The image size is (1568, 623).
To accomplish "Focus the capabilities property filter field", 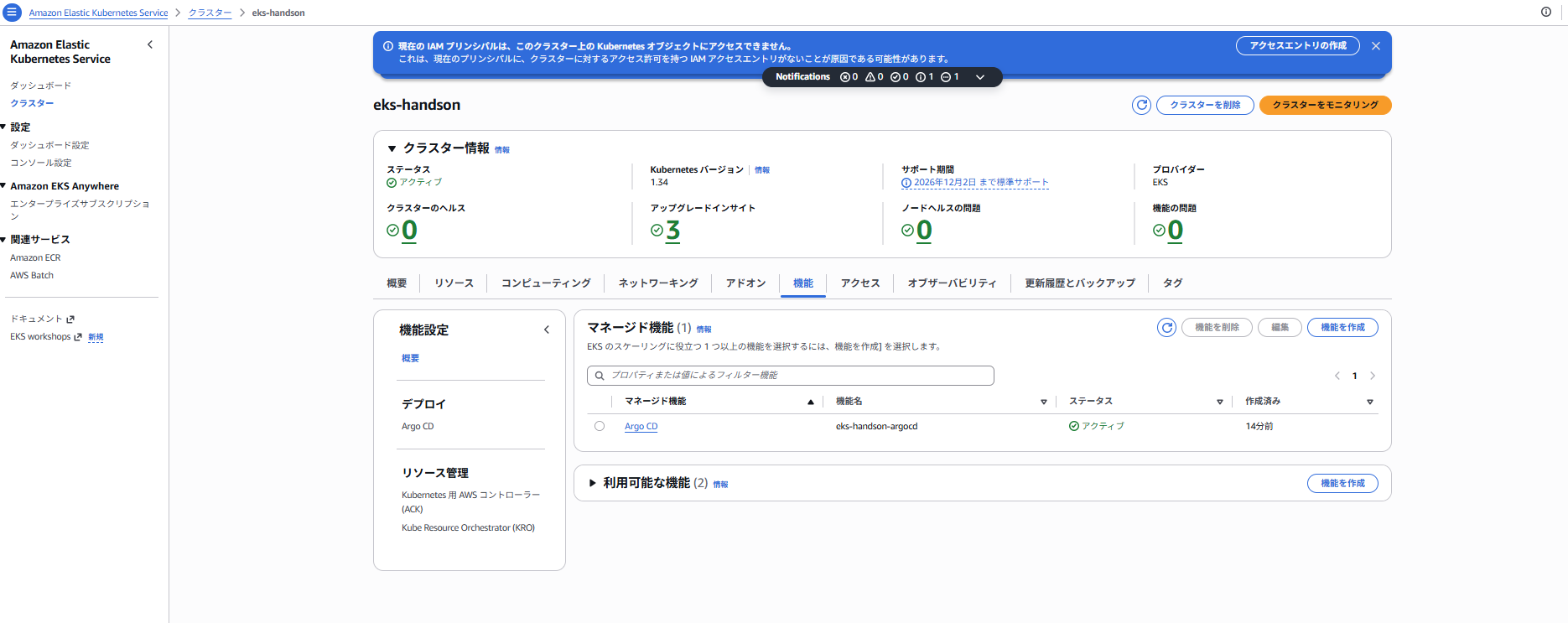I will pos(791,376).
